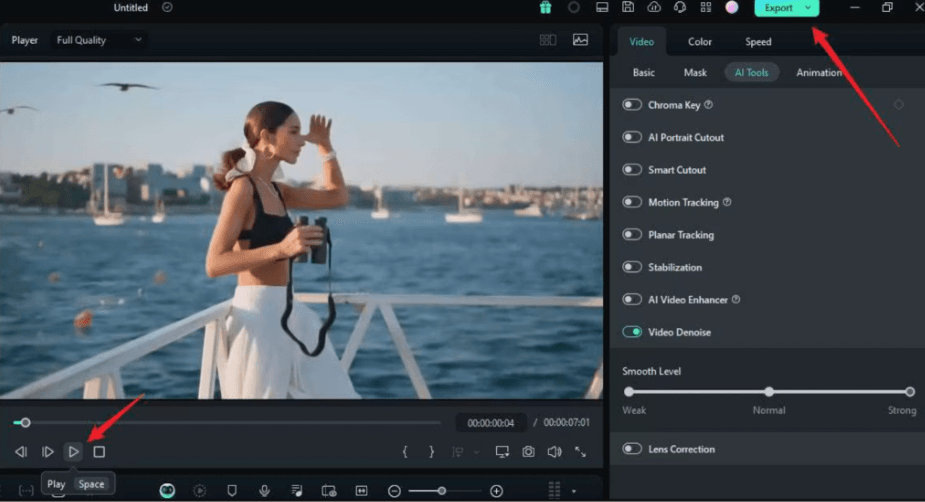Zoom out the timeline with the minus button
Screen dimensions: 925x502
pyautogui.click(x=394, y=491)
